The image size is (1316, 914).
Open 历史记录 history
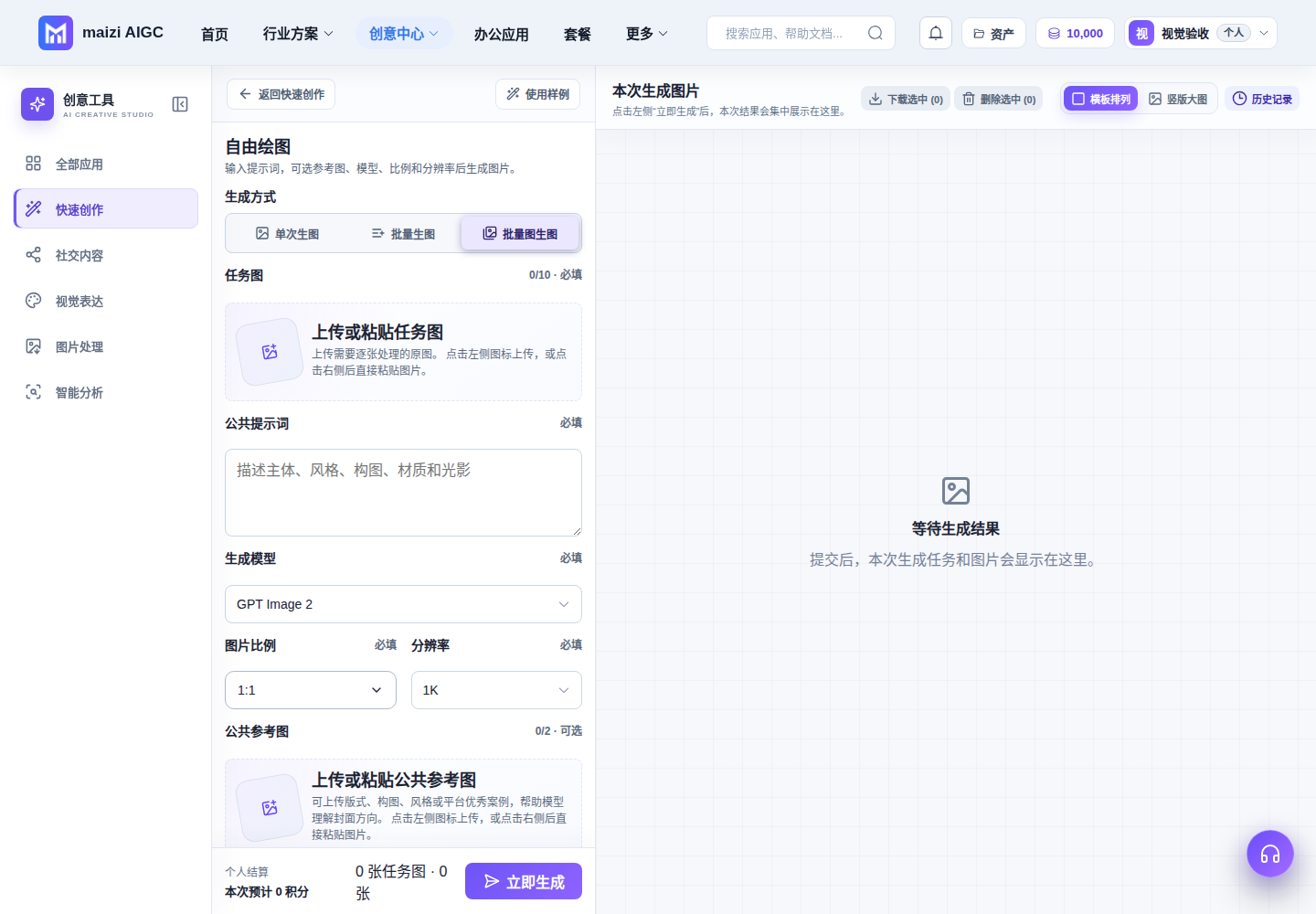pyautogui.click(x=1262, y=99)
